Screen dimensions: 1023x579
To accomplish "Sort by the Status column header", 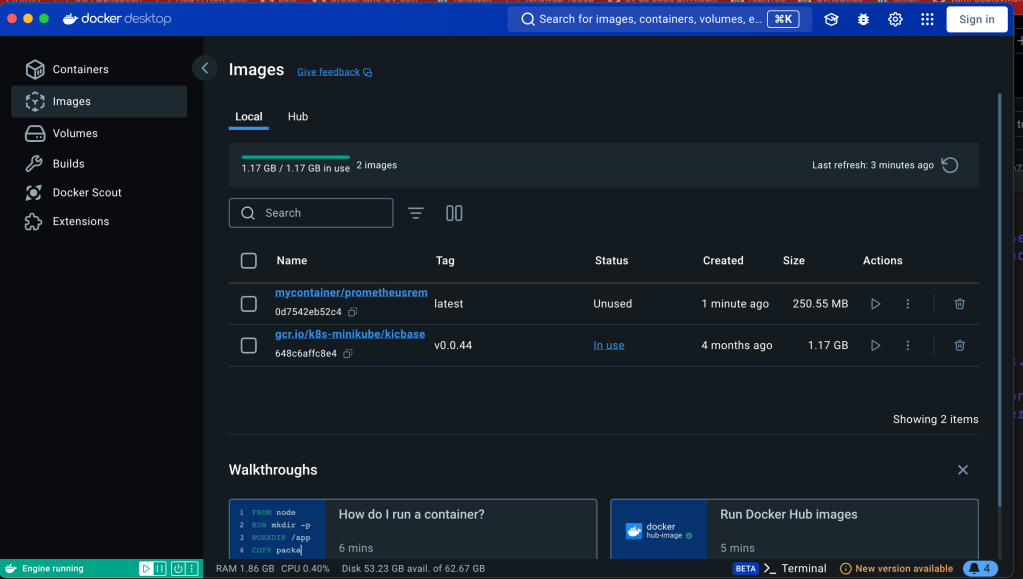I will tap(611, 260).
